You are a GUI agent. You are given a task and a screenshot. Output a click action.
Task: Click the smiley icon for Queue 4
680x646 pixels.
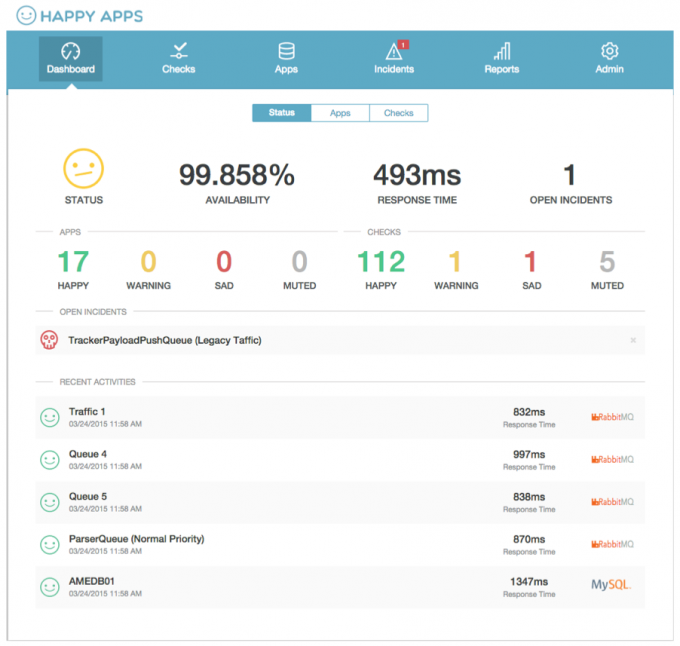pos(50,460)
